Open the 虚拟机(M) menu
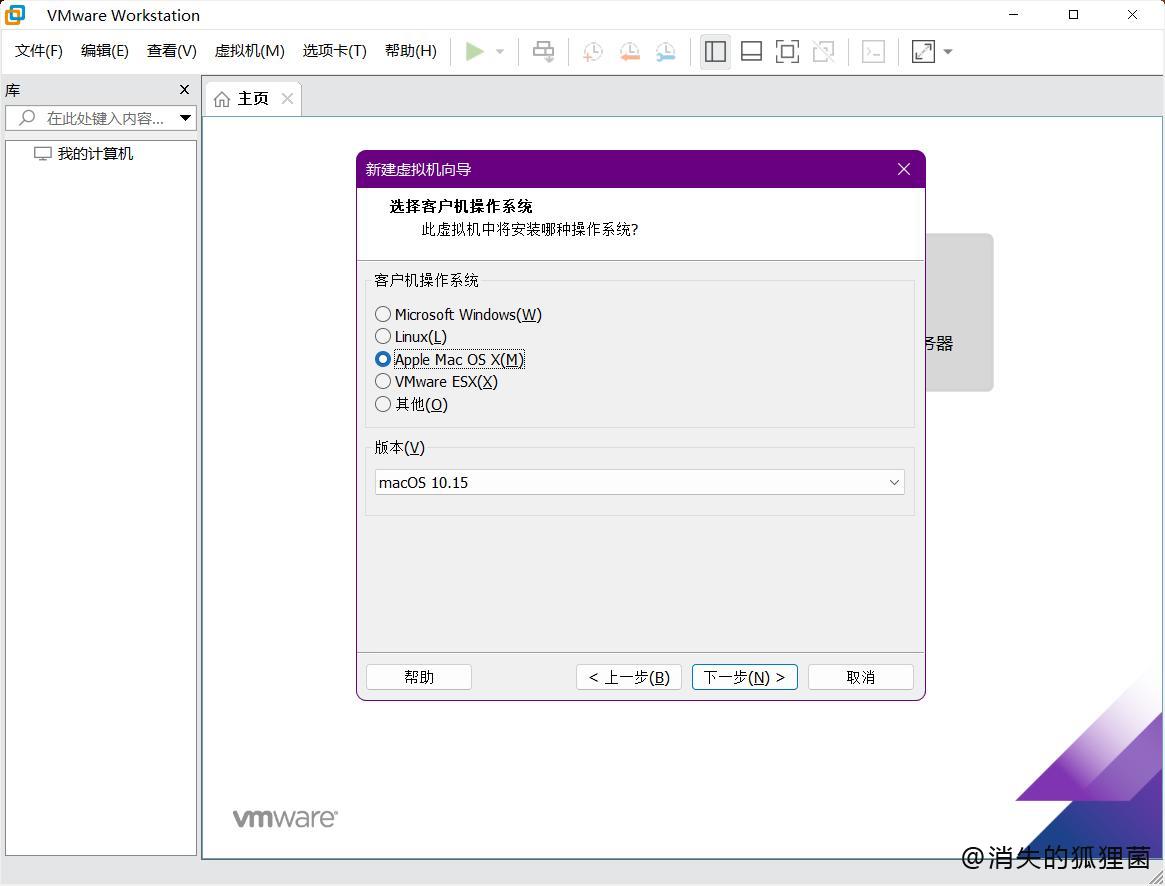Screen dimensions: 1165x886 point(250,51)
